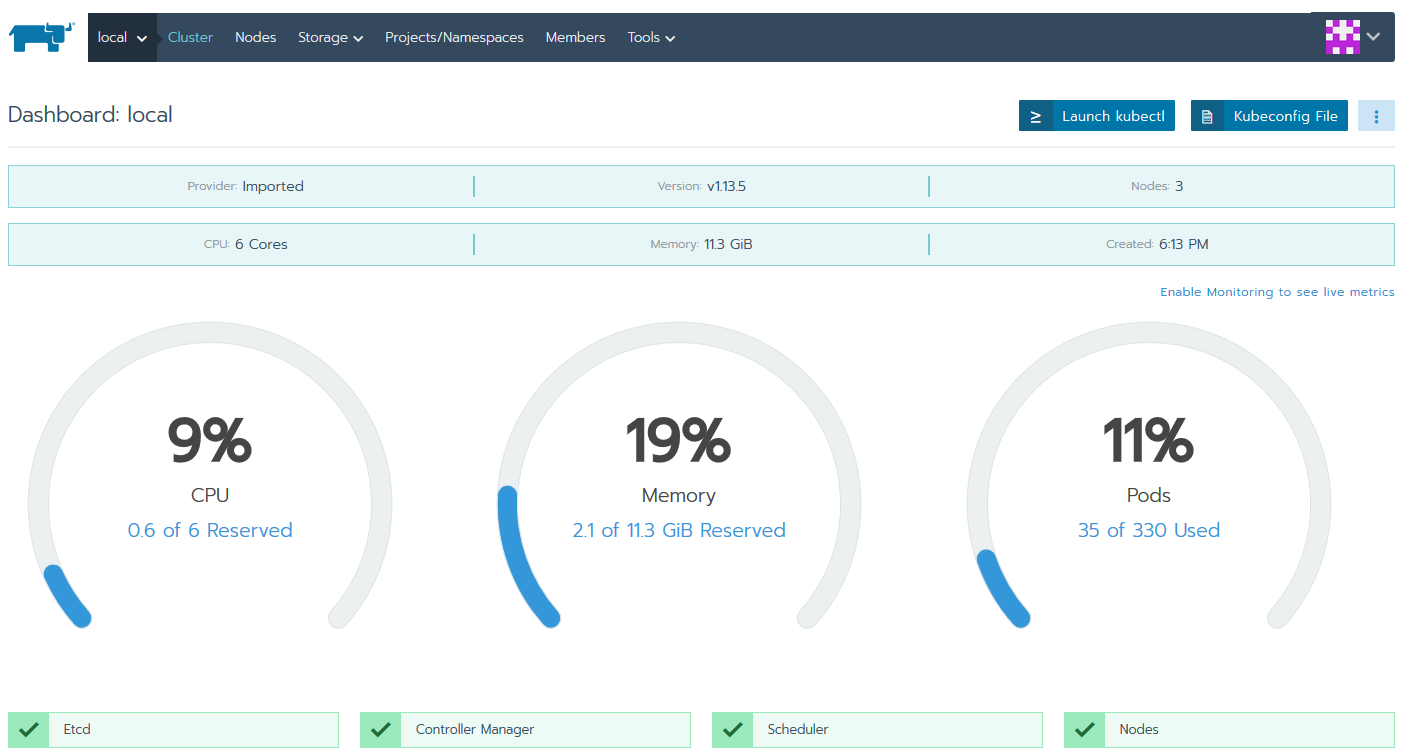The width and height of the screenshot is (1408, 755).
Task: Open the local cluster dropdown
Action: (122, 37)
